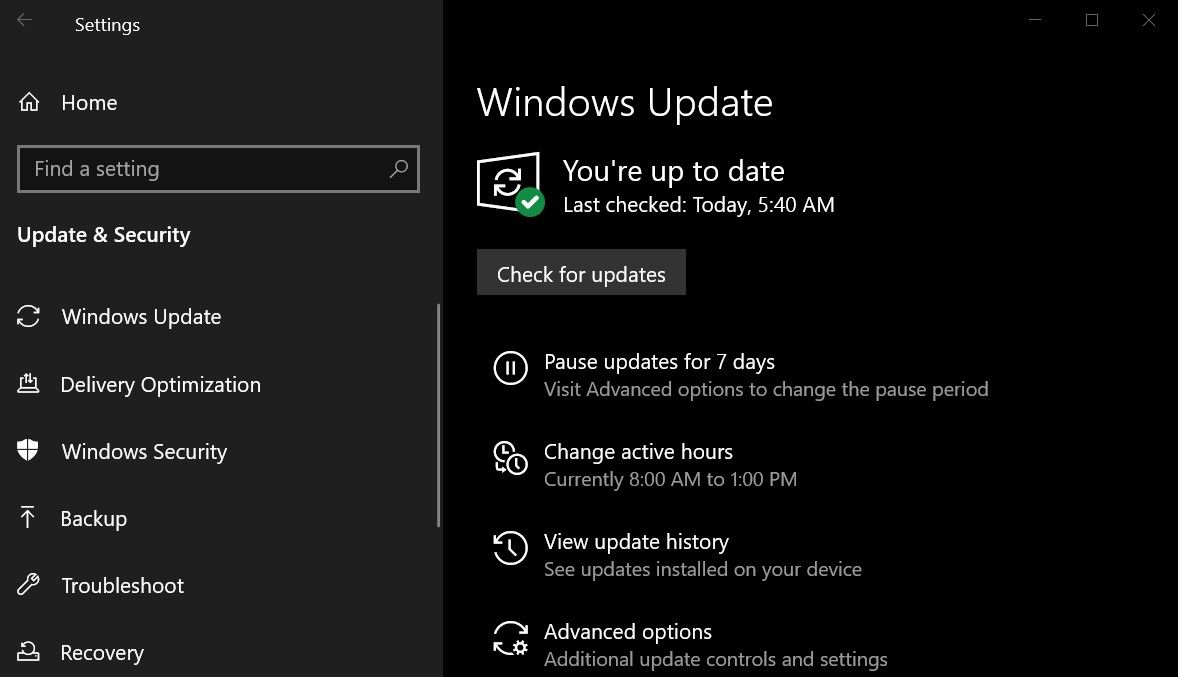Pause updates for 7 days
The width and height of the screenshot is (1178, 677).
[659, 362]
